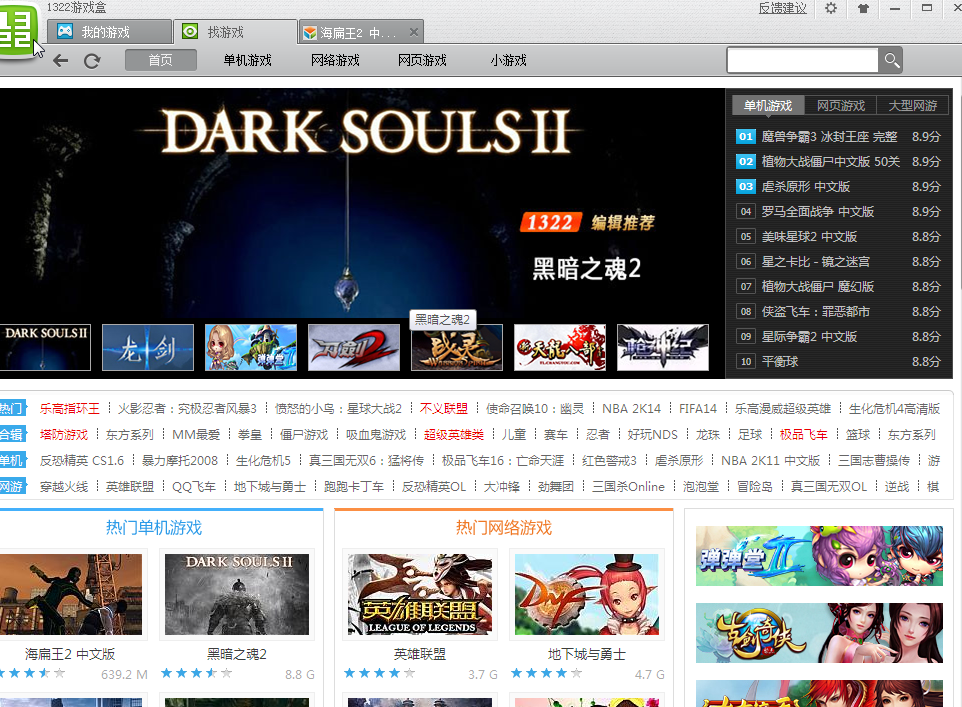Open ranking entry 植物大战僵尸中文版 50关
This screenshot has height=707, width=962.
pos(838,161)
